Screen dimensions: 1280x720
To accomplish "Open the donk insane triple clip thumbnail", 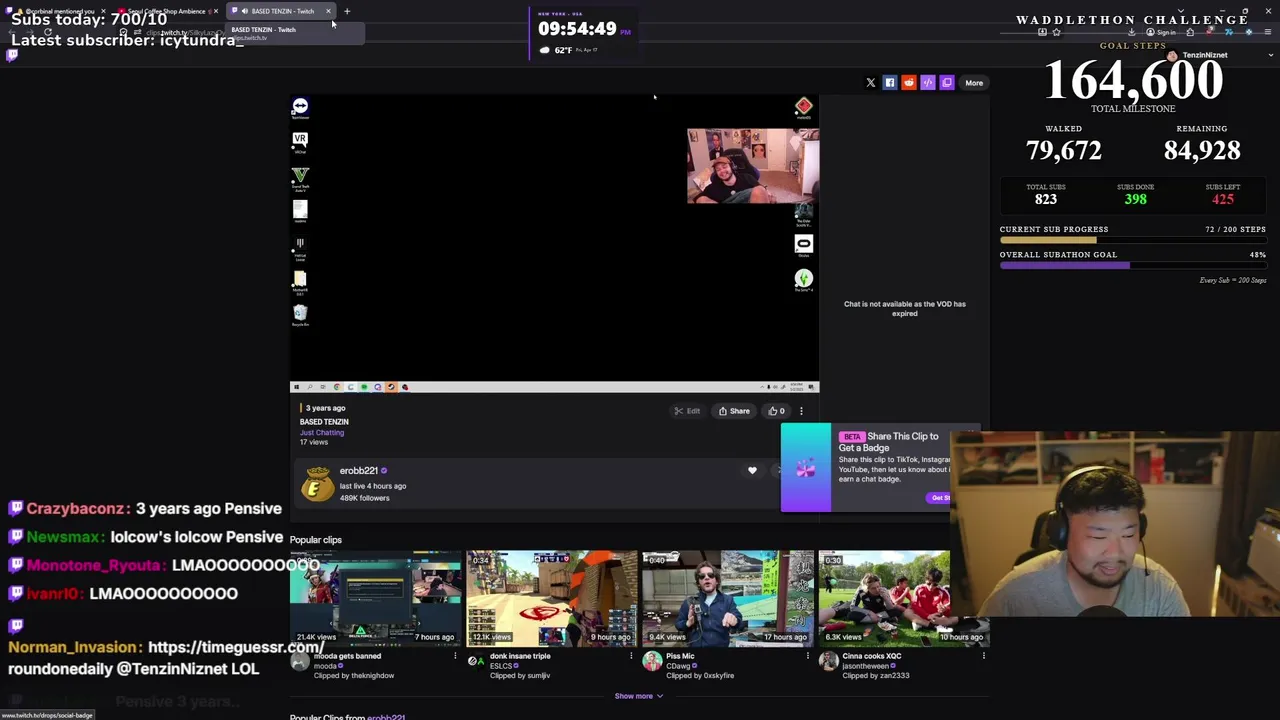I will click(x=551, y=598).
